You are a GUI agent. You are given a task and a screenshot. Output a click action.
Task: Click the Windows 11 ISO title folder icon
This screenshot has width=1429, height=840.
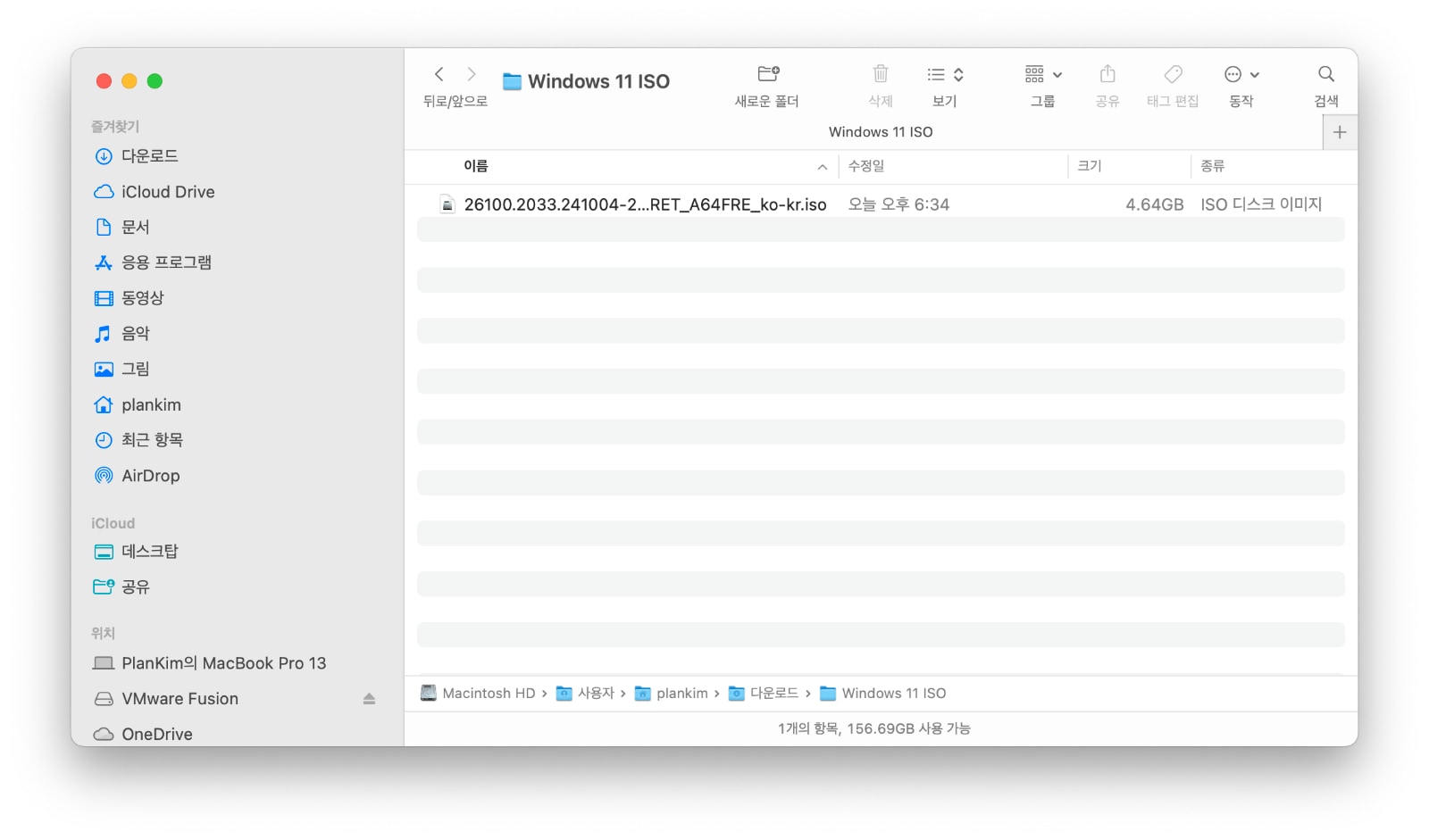[512, 82]
